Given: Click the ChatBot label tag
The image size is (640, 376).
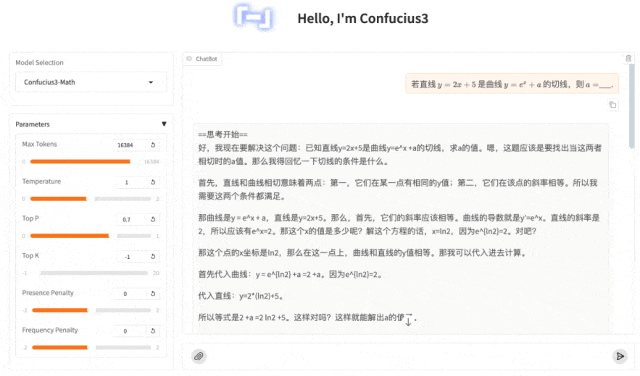Looking at the screenshot, I should point(202,59).
